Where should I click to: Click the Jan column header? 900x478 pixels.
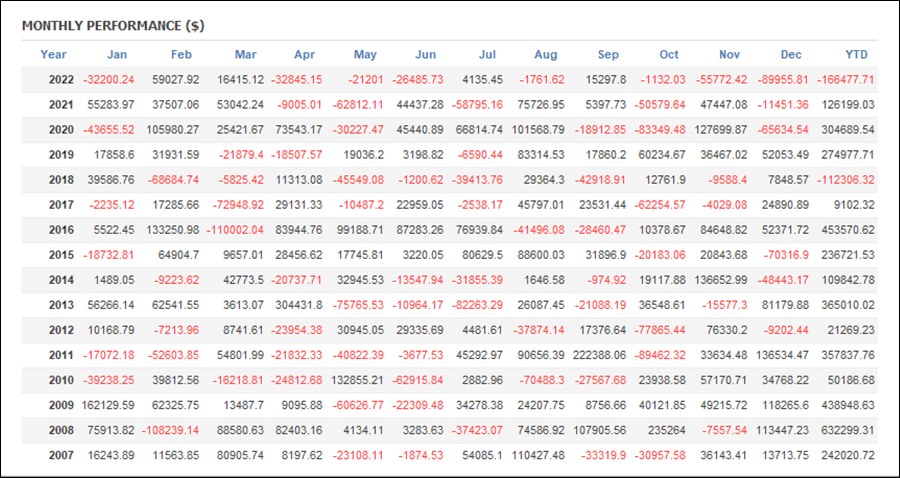click(117, 55)
